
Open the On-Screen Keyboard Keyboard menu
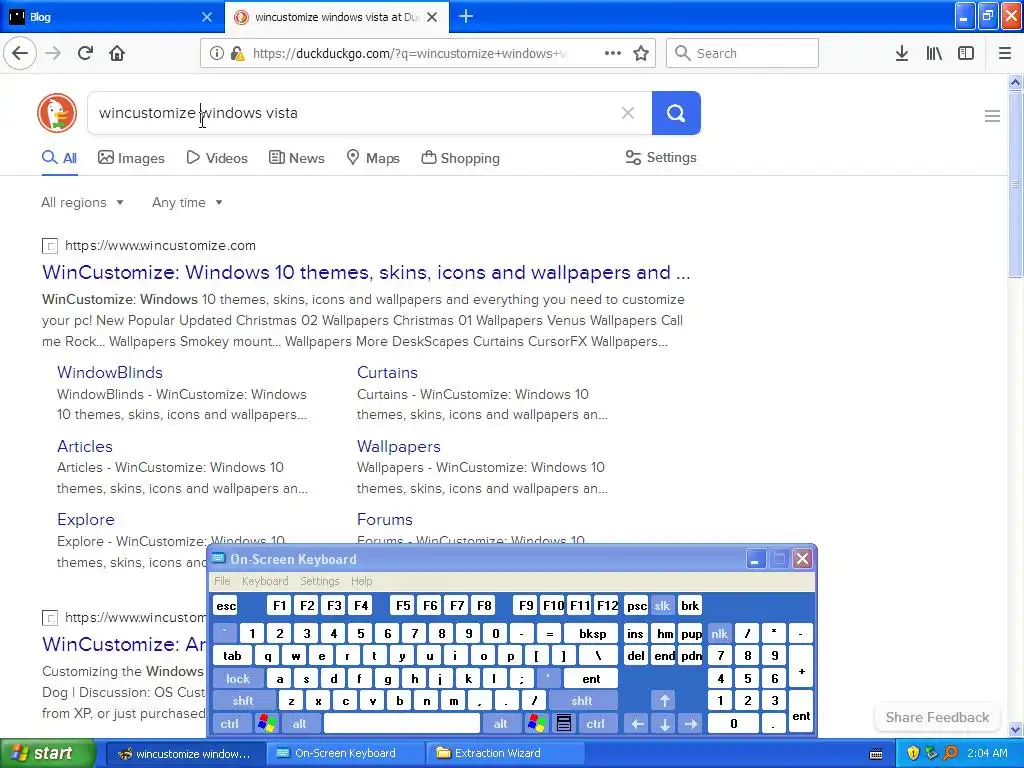point(264,581)
